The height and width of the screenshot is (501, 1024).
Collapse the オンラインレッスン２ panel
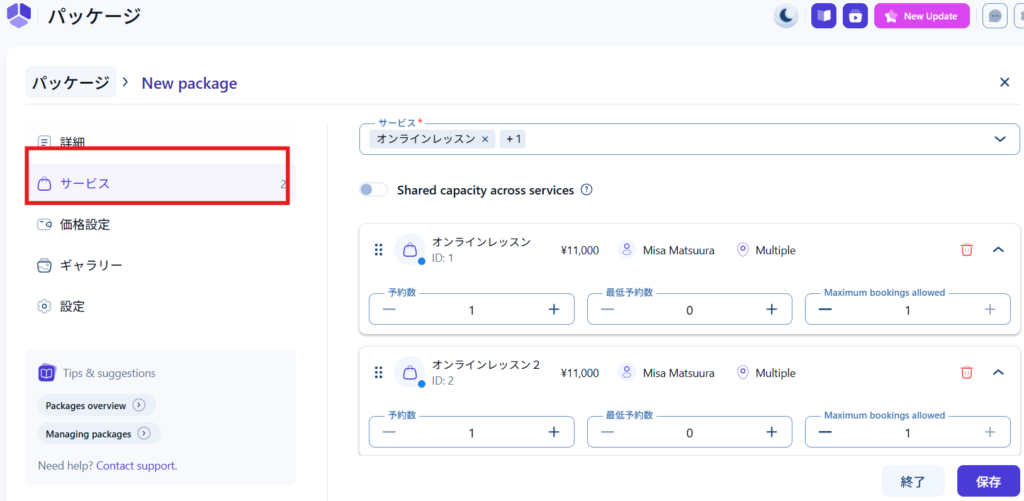click(997, 373)
